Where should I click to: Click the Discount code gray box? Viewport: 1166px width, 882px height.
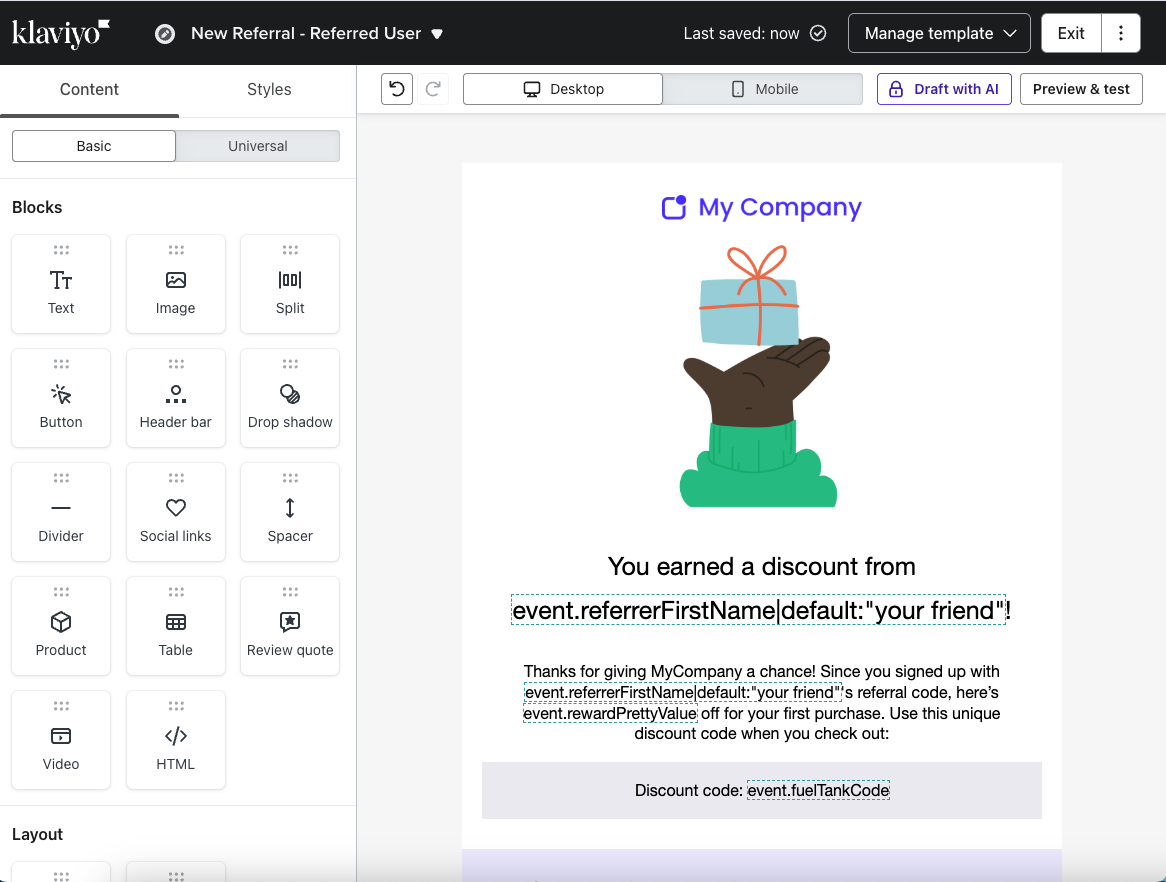tap(761, 791)
